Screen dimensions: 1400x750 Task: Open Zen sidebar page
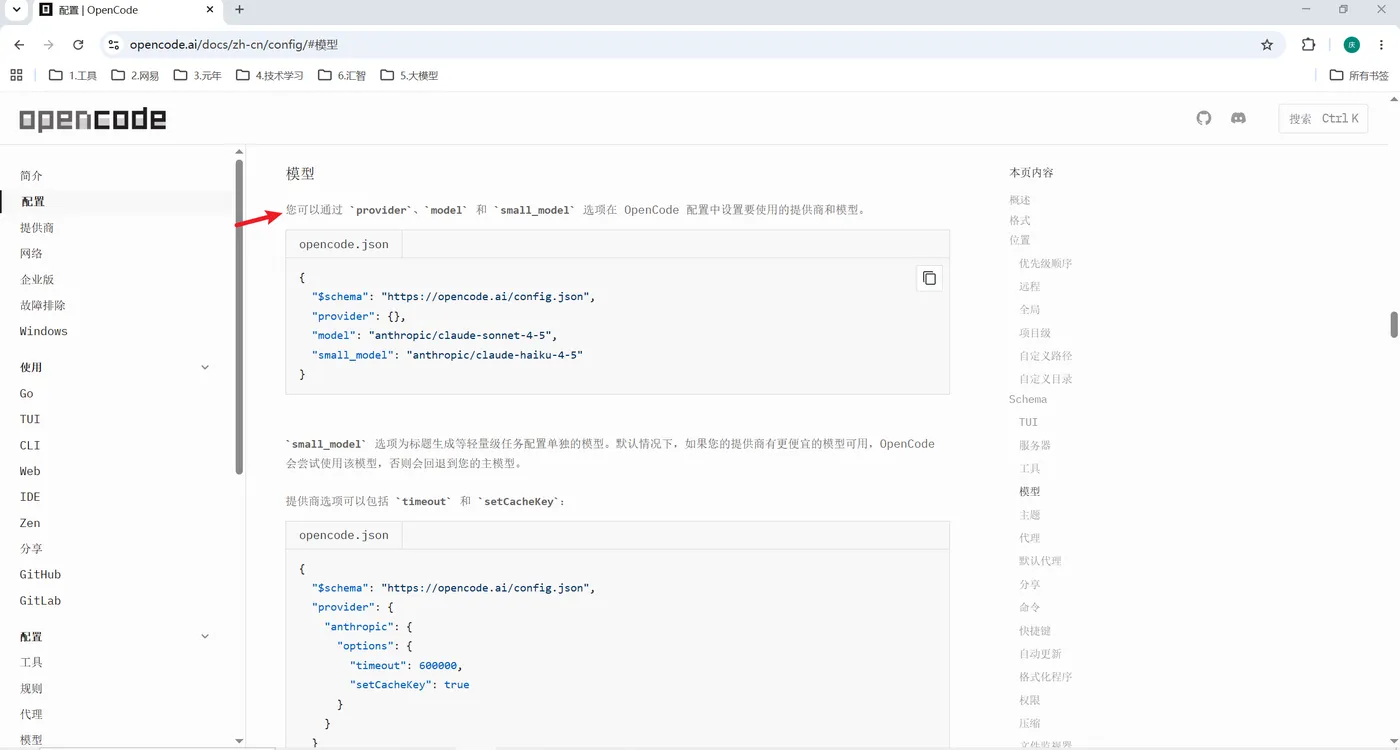point(30,523)
